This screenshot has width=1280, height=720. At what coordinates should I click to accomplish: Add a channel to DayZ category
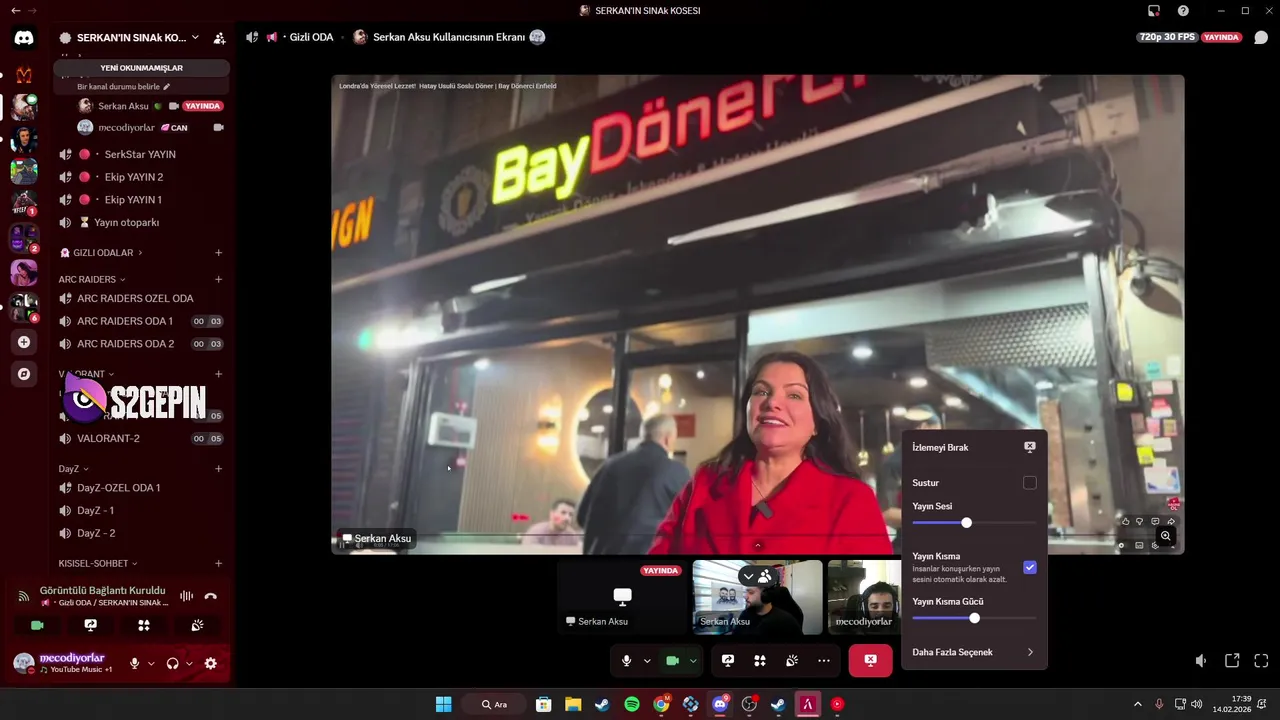218,468
